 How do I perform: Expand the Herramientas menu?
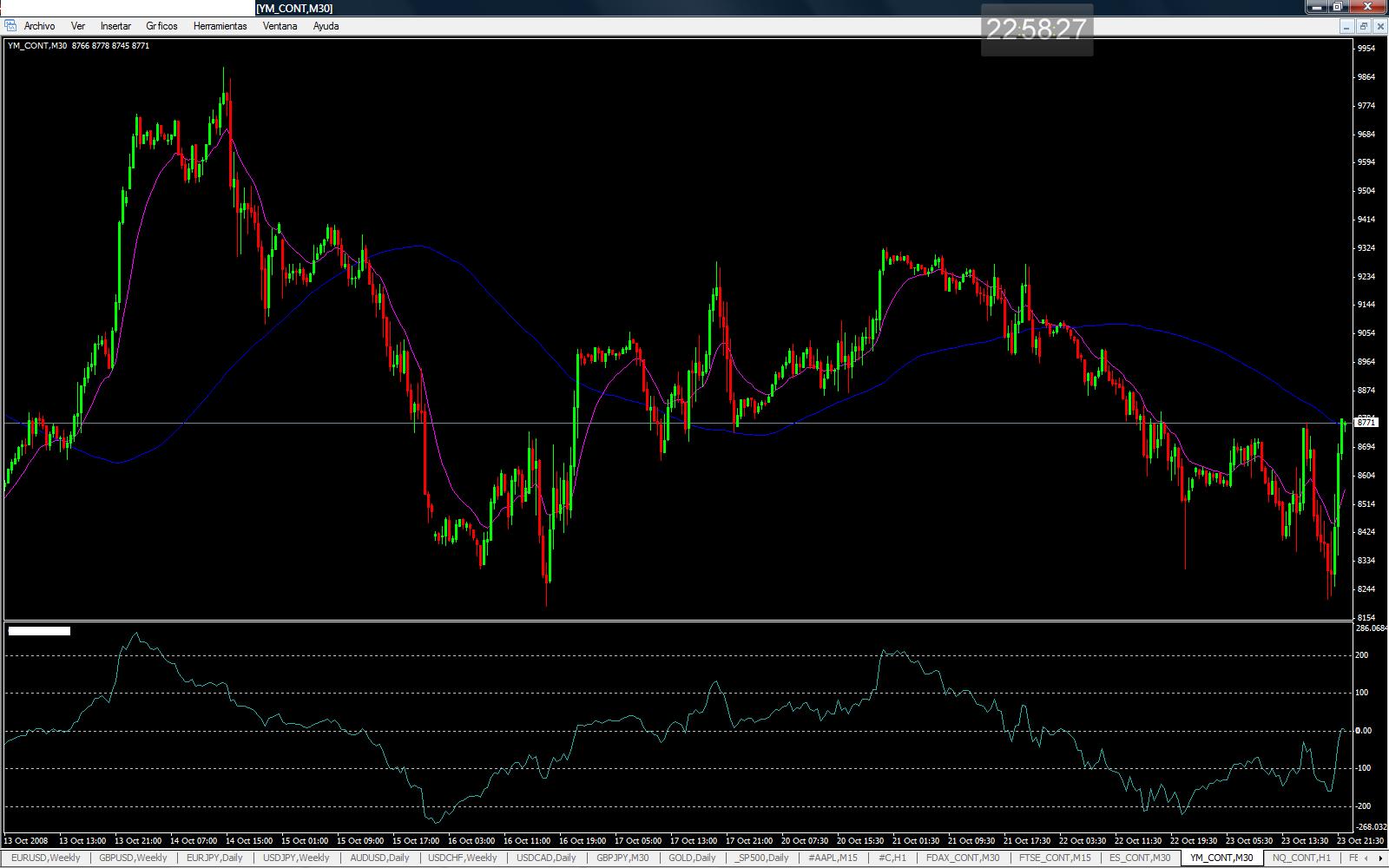tap(220, 26)
